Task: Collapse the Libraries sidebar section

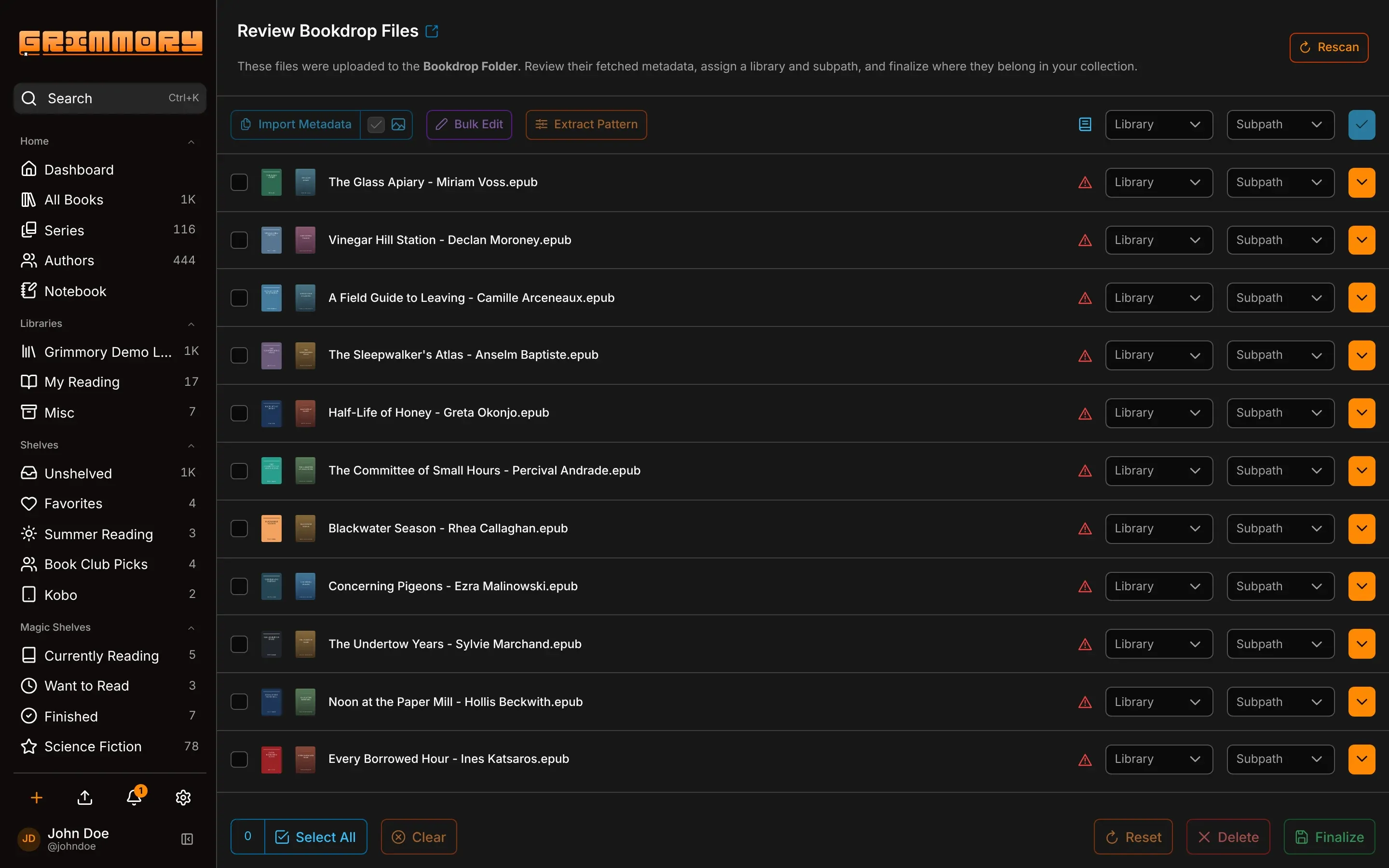Action: click(x=191, y=324)
